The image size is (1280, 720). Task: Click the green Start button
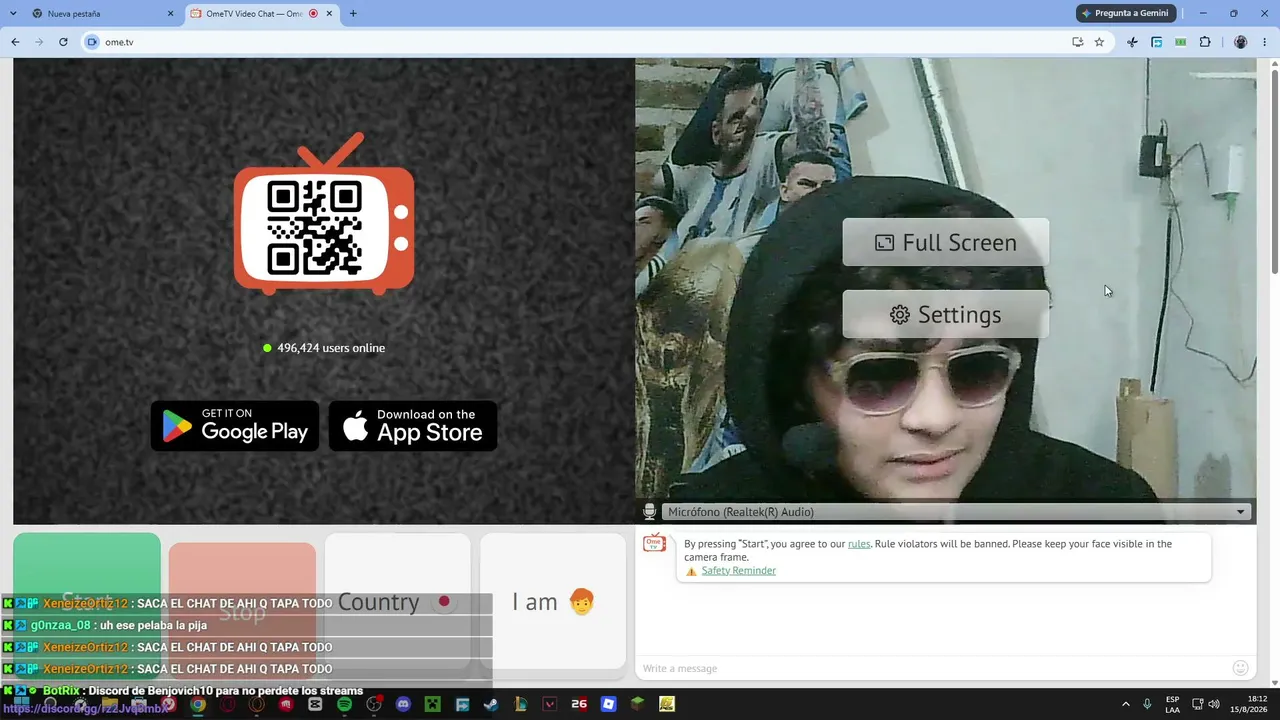pos(87,601)
